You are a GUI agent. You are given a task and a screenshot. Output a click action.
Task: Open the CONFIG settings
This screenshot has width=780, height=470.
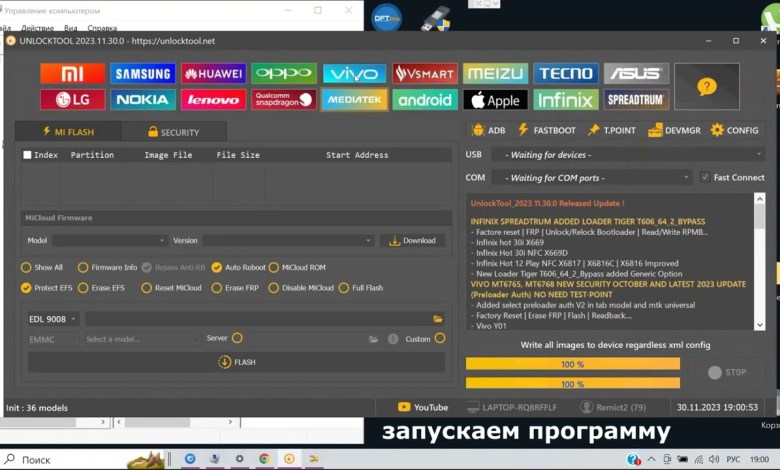tap(735, 130)
